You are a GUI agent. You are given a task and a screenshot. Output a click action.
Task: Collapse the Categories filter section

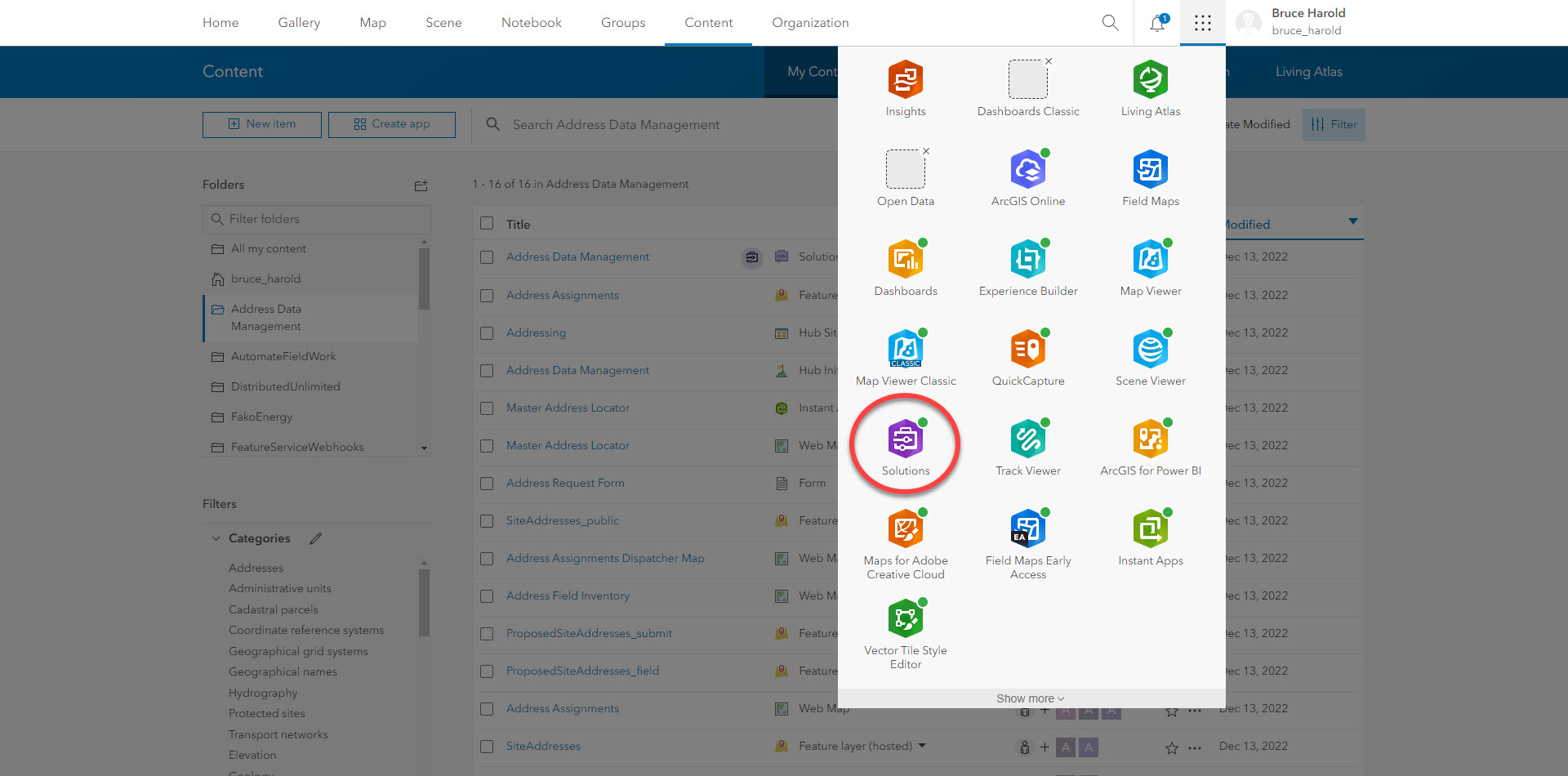click(216, 538)
